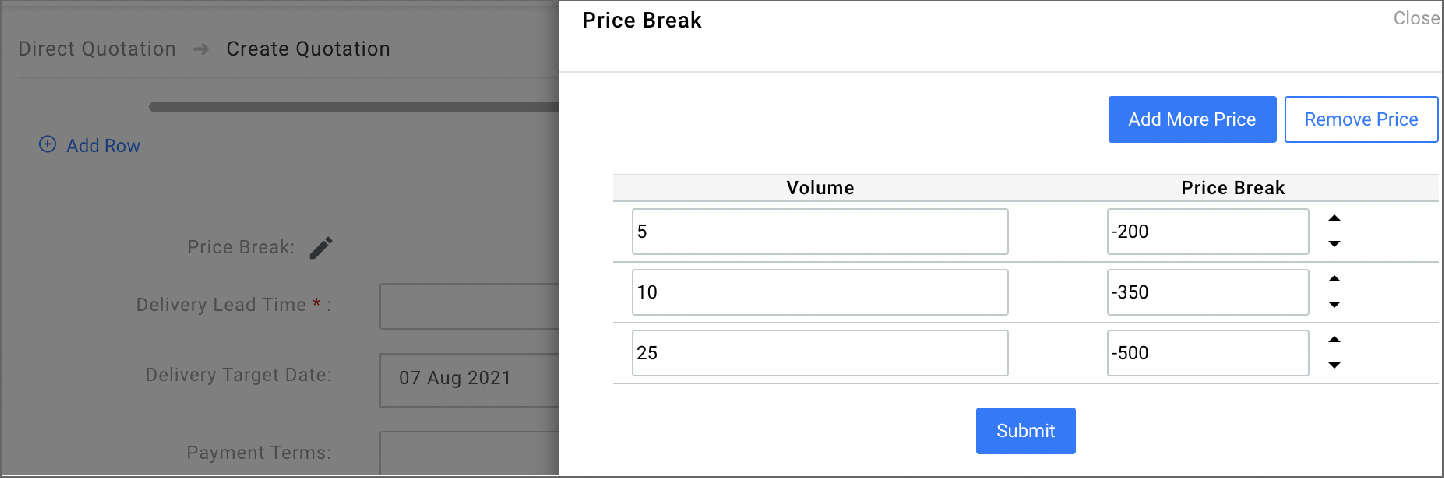Select the volume field containing 25
This screenshot has height=478, width=1444.
pos(819,353)
